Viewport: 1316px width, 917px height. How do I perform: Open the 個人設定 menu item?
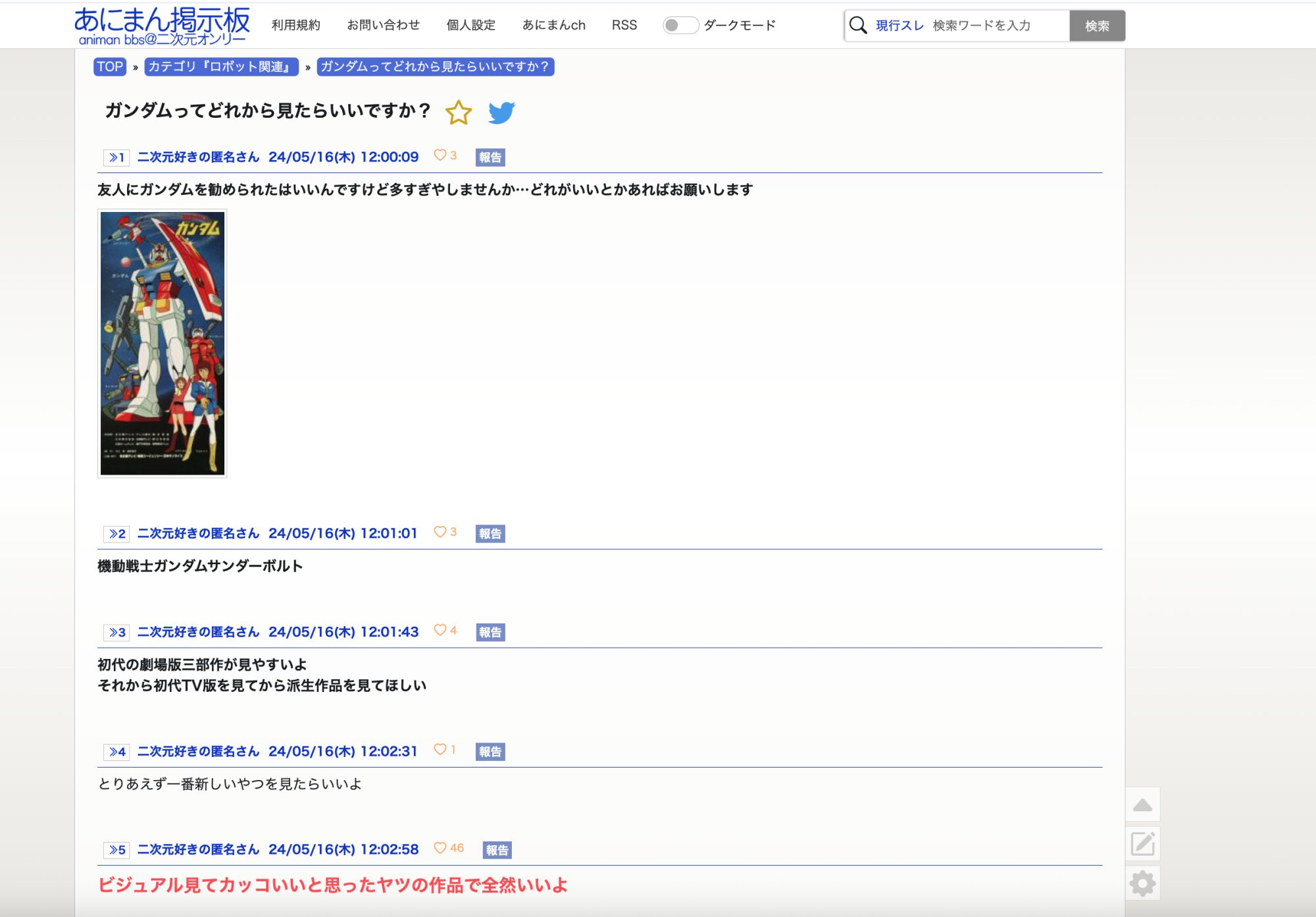coord(470,26)
